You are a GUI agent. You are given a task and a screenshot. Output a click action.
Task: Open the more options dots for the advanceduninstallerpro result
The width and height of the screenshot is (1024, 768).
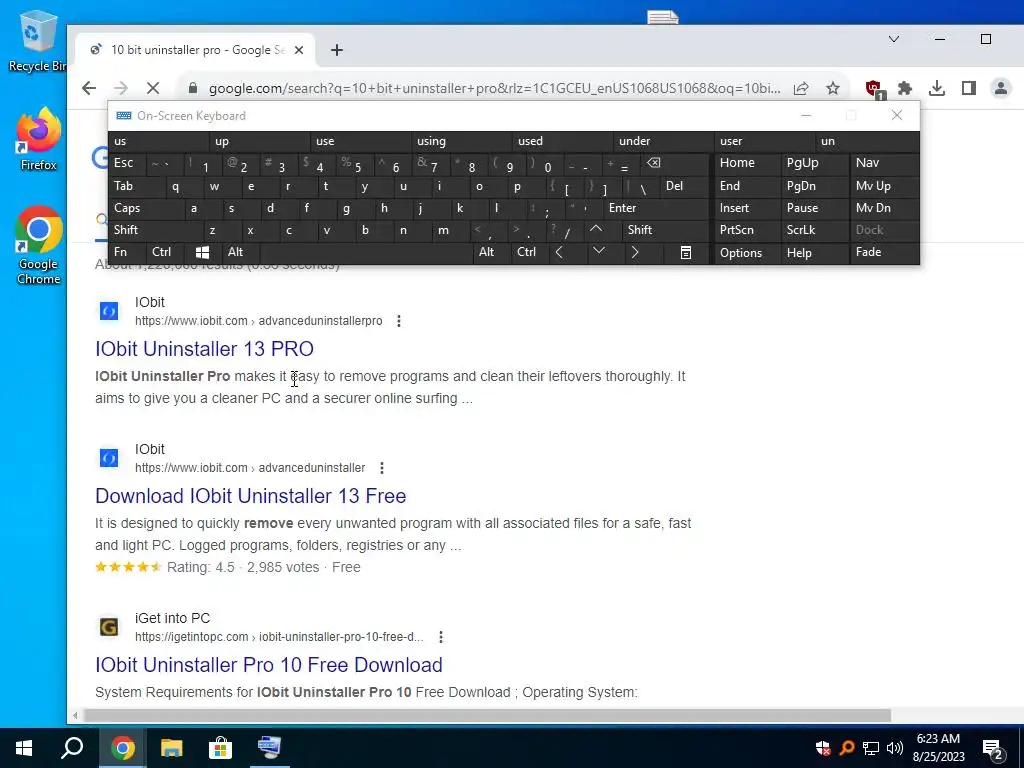398,321
